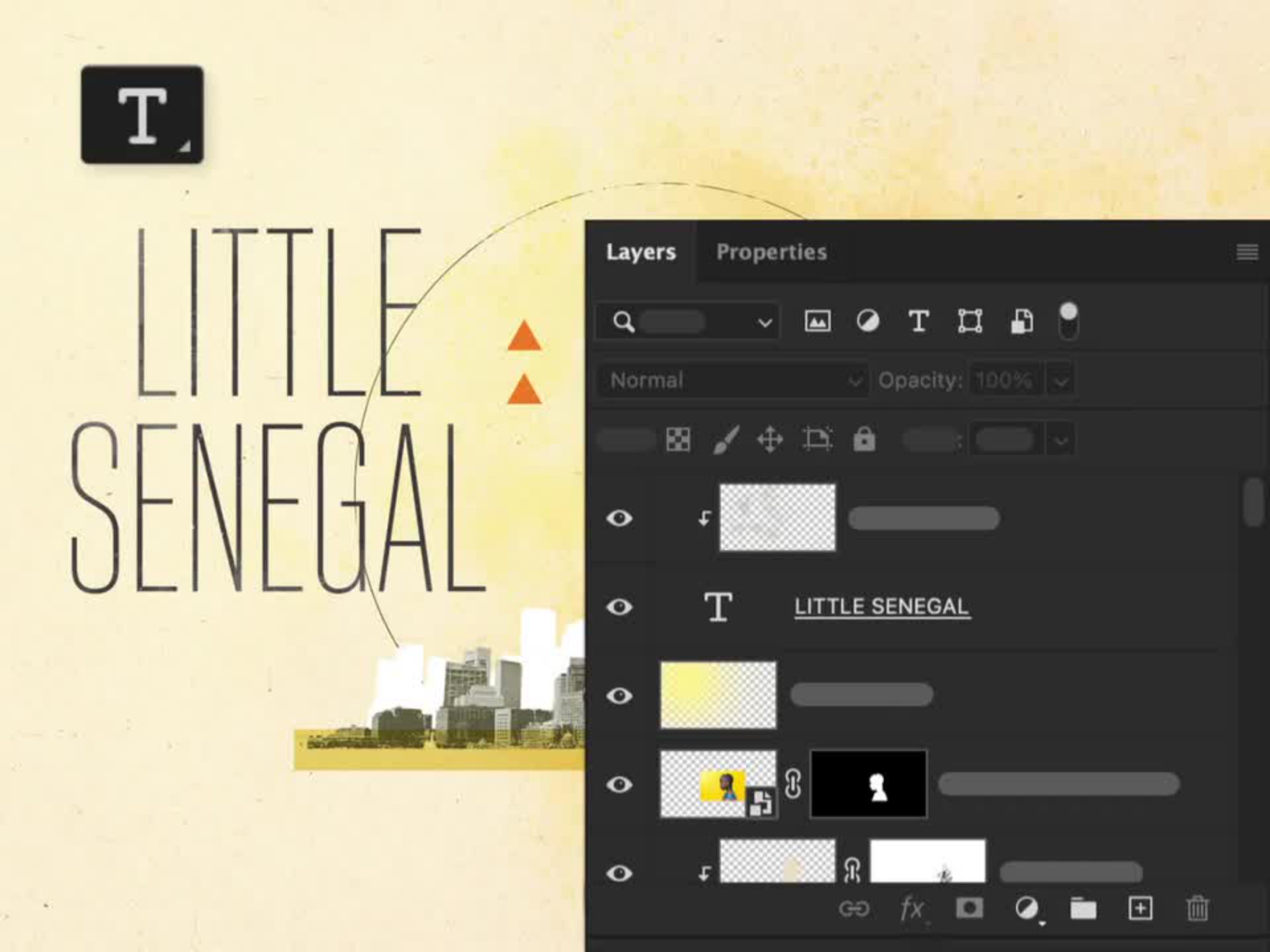The image size is (1270, 952).
Task: Expand the Opacity value dropdown arrow
Action: (x=1061, y=381)
